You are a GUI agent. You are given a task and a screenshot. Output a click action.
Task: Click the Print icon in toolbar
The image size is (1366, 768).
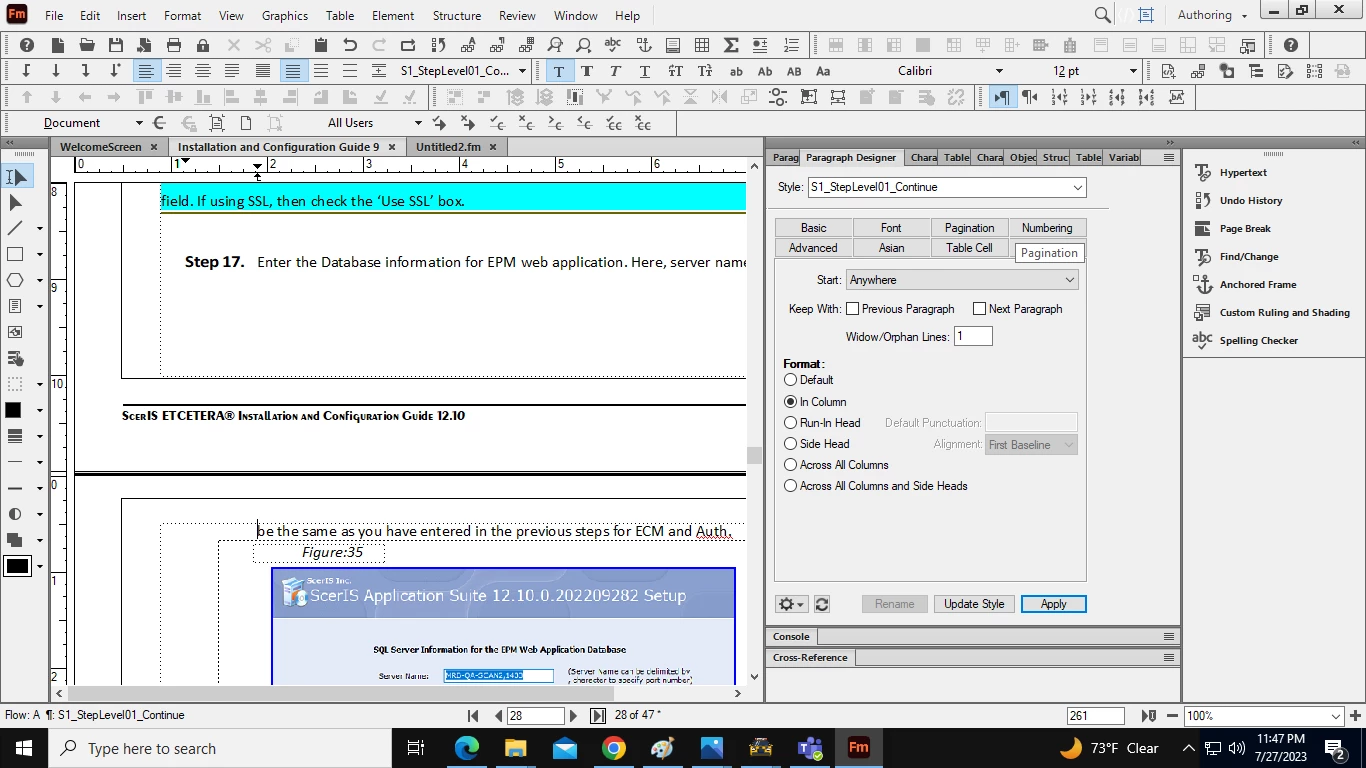click(174, 45)
